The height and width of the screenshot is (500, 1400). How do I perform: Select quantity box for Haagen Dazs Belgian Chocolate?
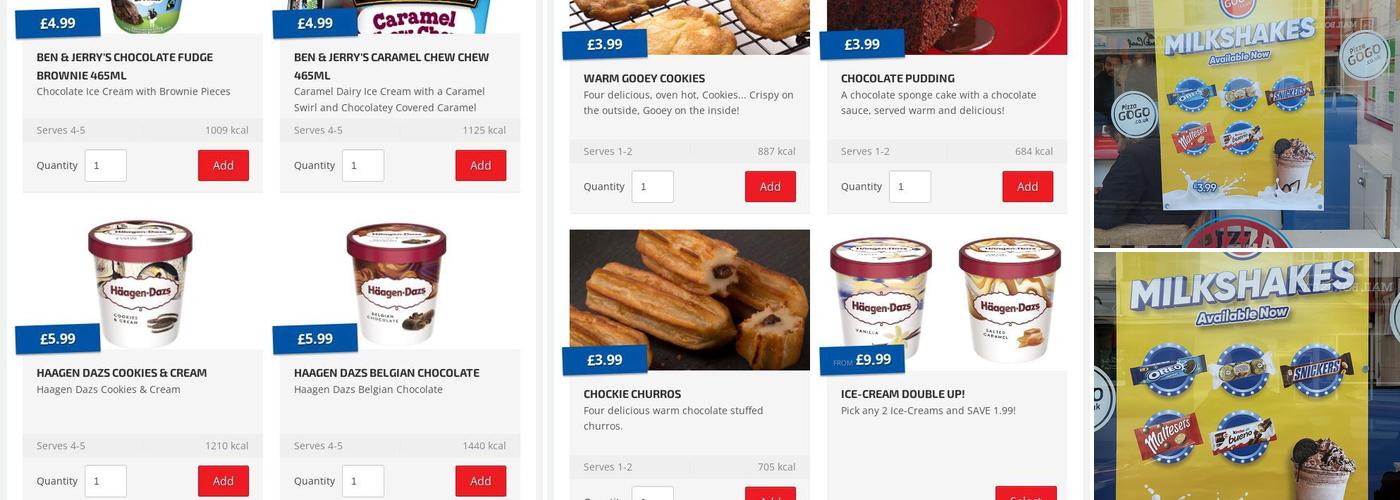tap(363, 481)
